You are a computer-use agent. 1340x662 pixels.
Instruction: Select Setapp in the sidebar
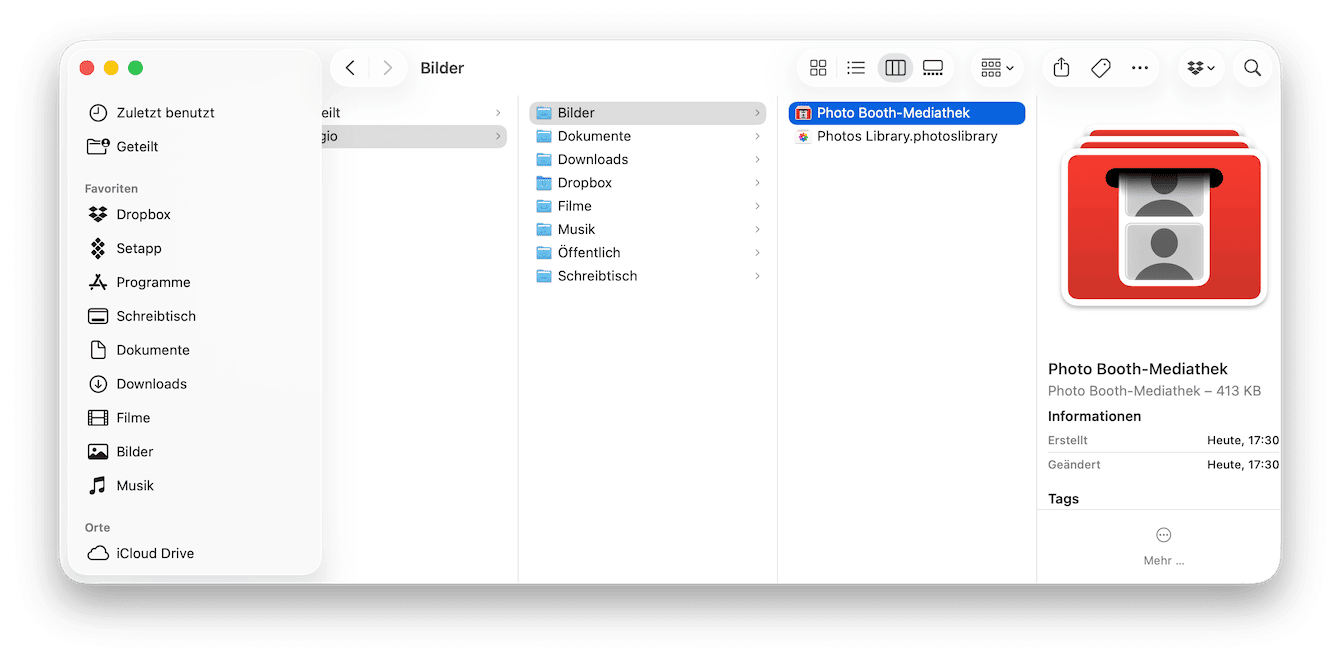[x=142, y=248]
